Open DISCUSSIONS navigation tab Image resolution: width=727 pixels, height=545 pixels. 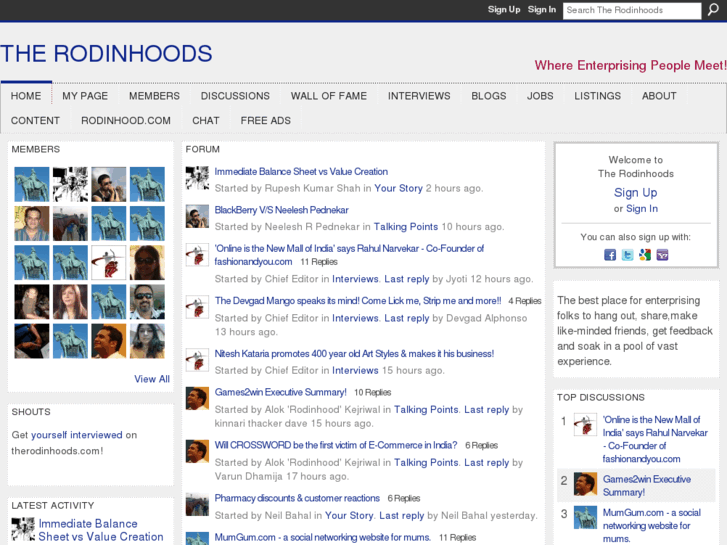pyautogui.click(x=235, y=96)
